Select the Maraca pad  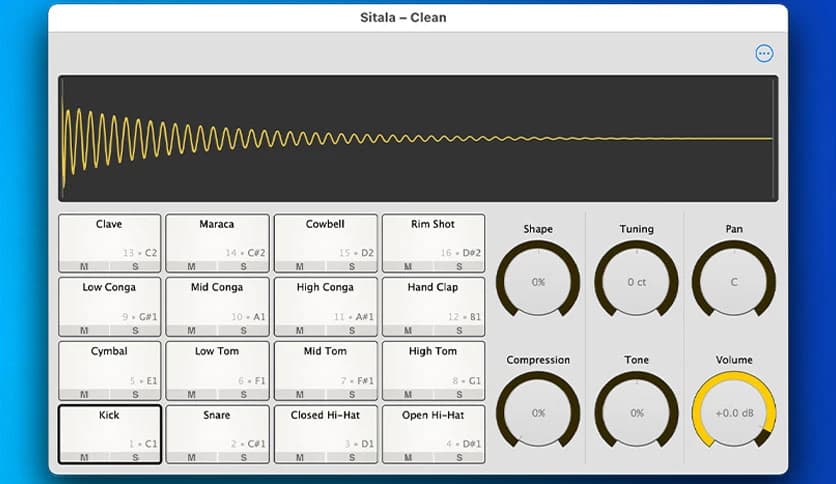coord(218,243)
